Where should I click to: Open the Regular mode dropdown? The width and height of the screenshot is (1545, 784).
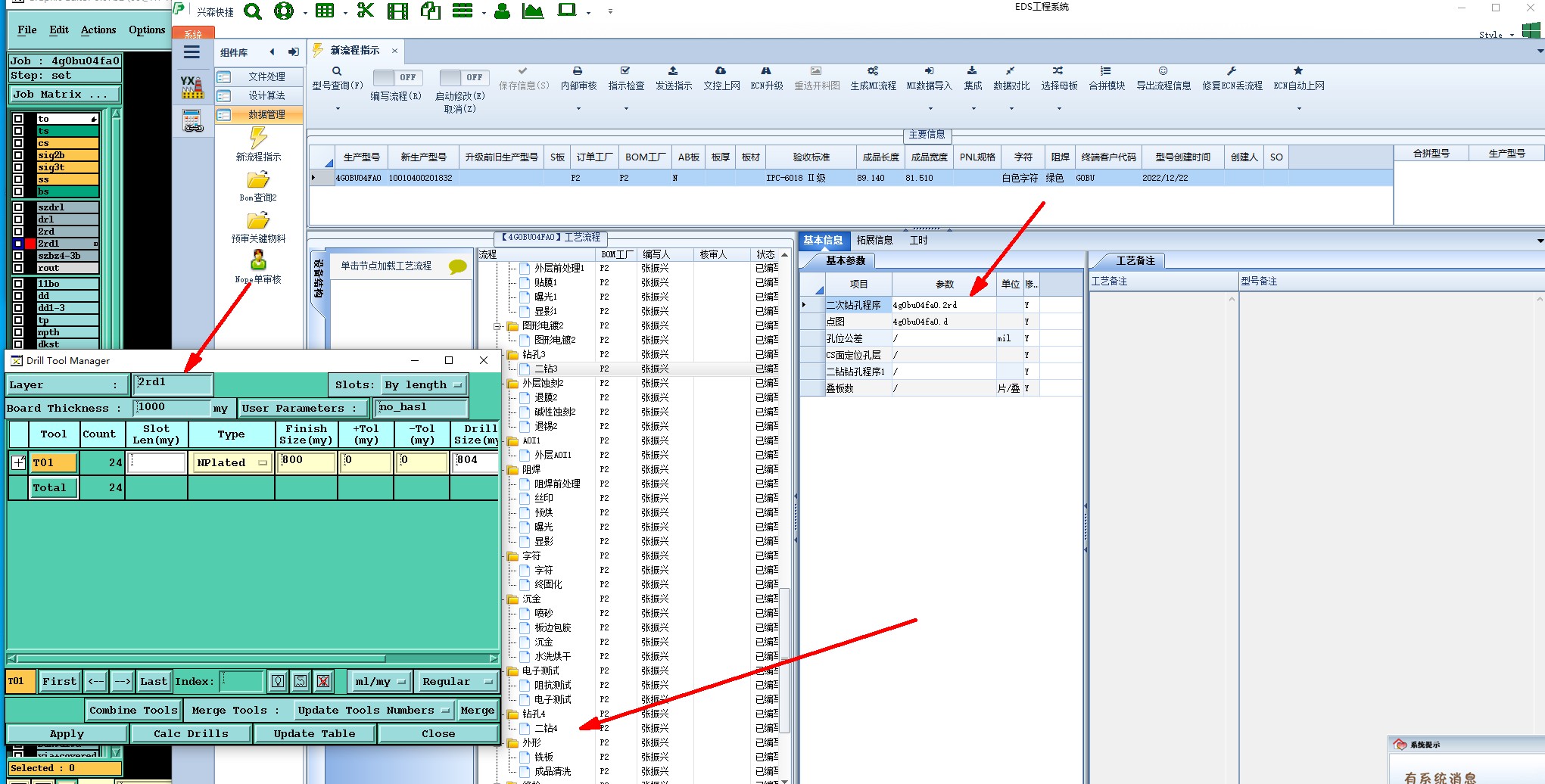[x=456, y=681]
